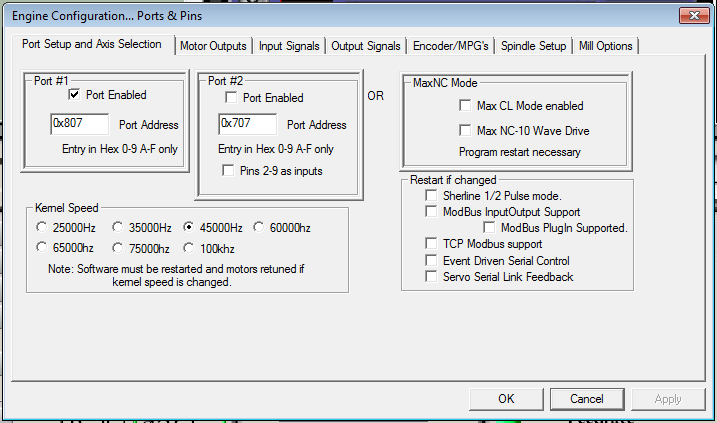The height and width of the screenshot is (423, 717).
Task: Switch to the Mill Options tab
Action: click(605, 46)
